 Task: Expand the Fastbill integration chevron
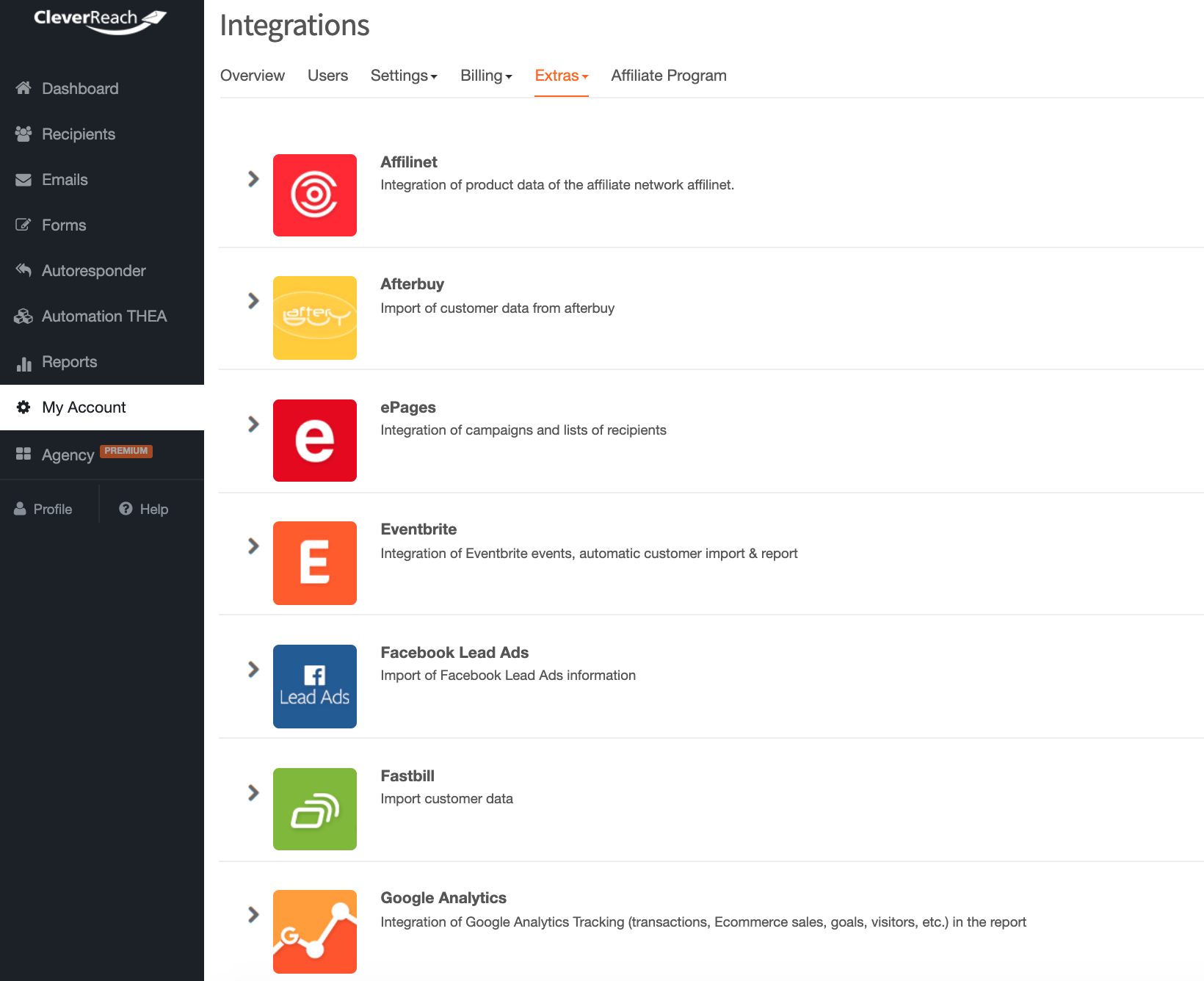[253, 792]
